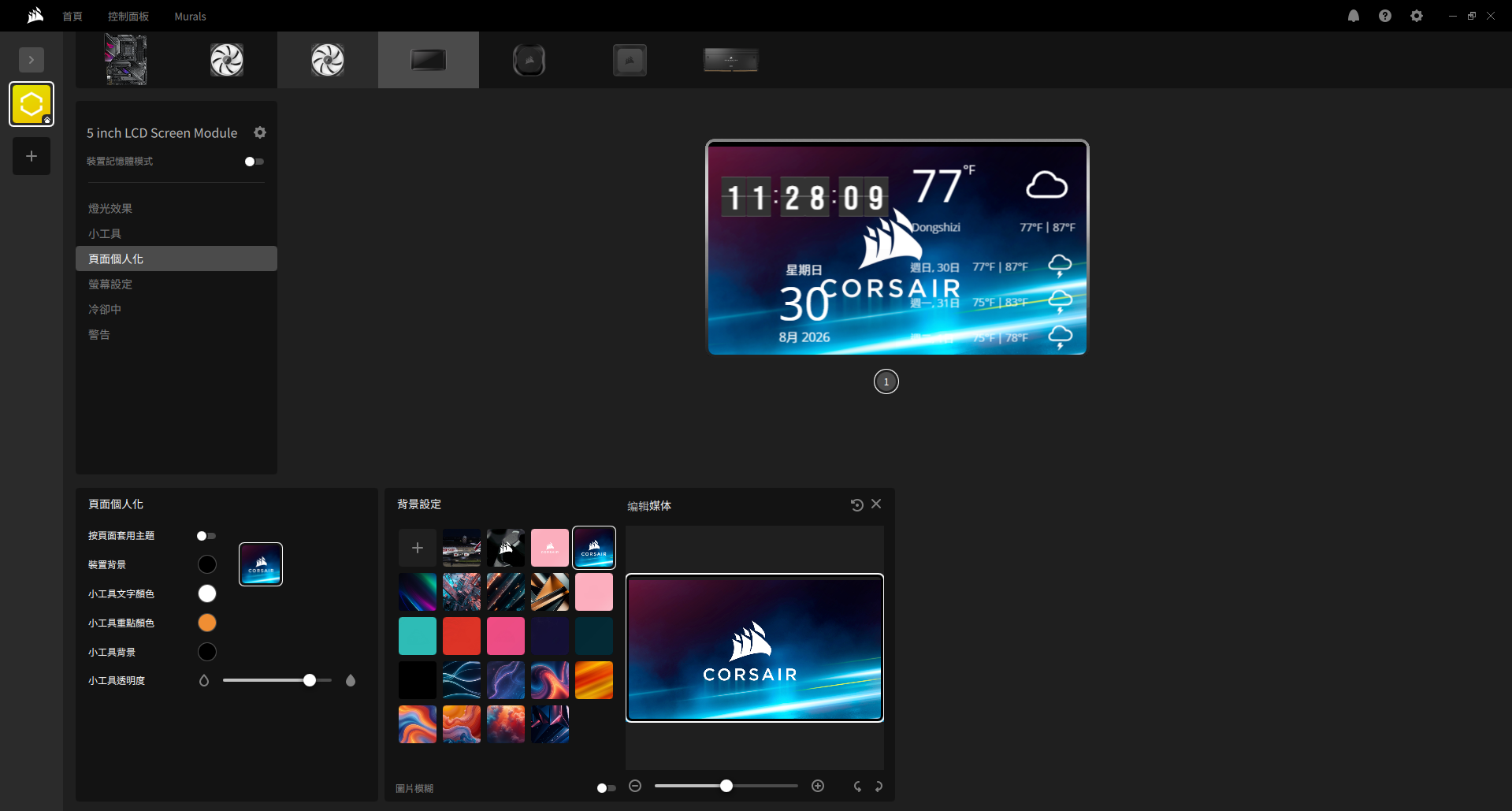
Task: Open the notifications bell icon
Action: (x=1354, y=16)
